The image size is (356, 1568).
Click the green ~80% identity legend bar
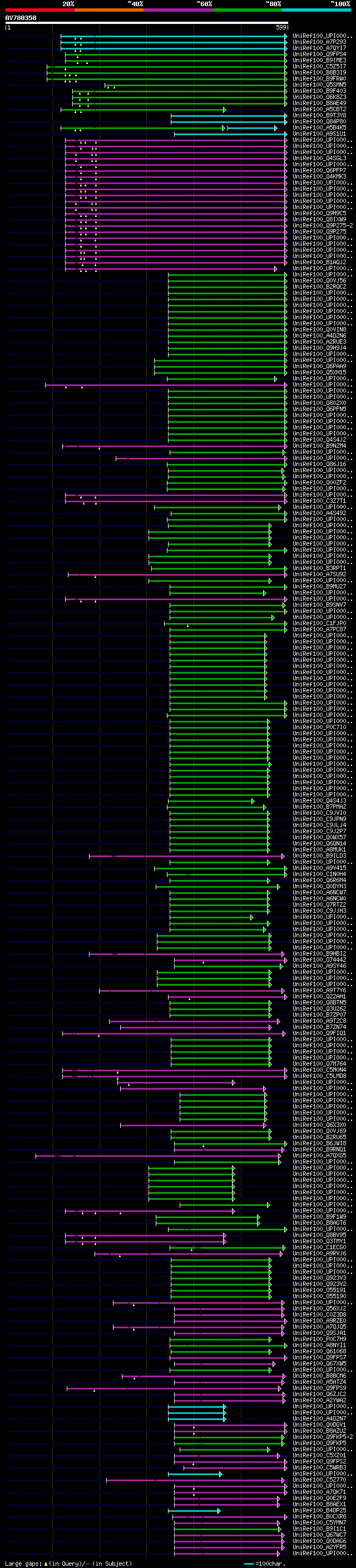[247, 10]
